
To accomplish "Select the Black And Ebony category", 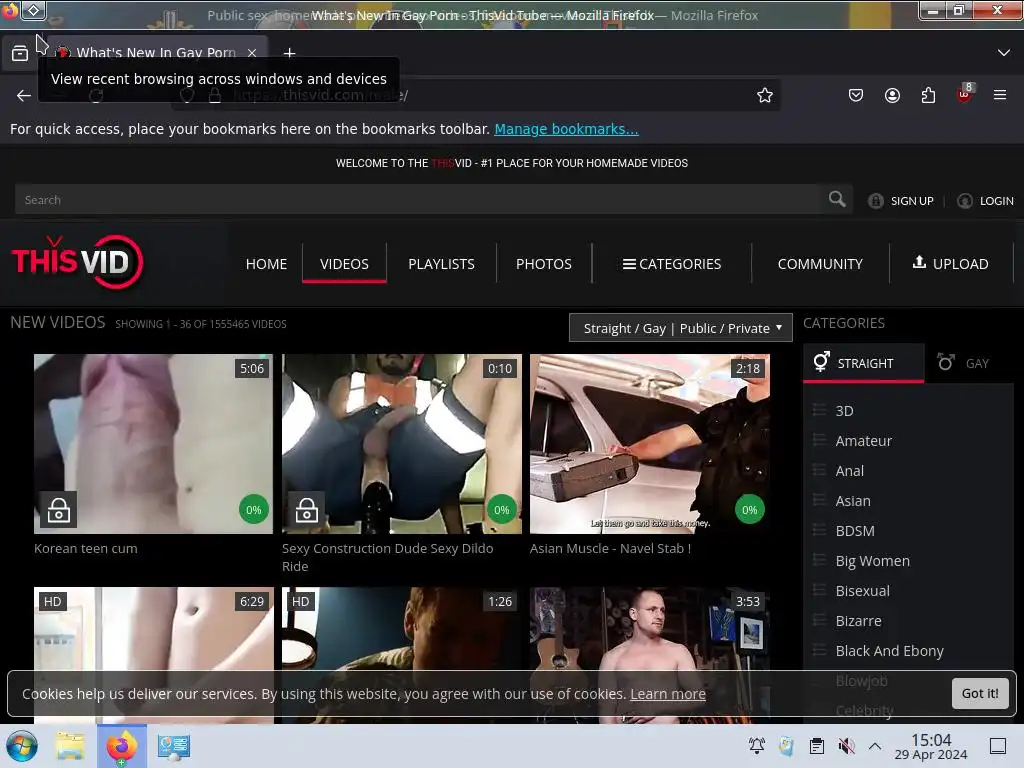I will pos(889,651).
